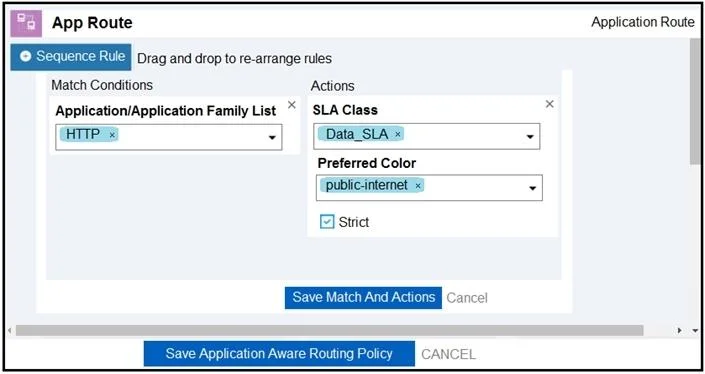Click CANCEL next to the save policy button

pos(448,354)
